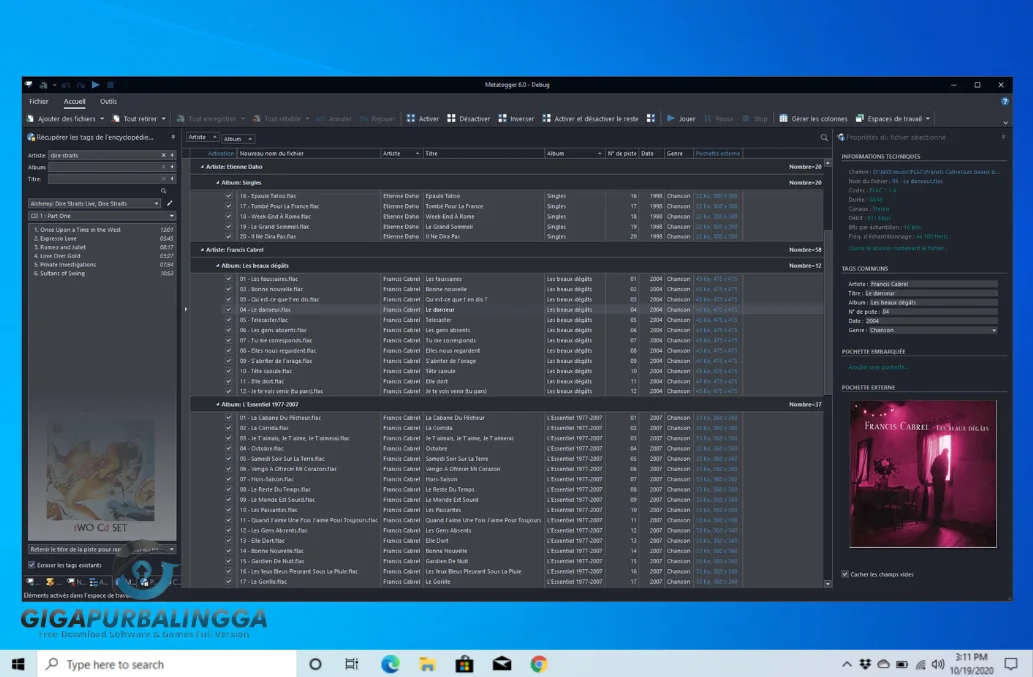Click the play icon in the title bar
Image resolution: width=1033 pixels, height=677 pixels.
click(96, 85)
